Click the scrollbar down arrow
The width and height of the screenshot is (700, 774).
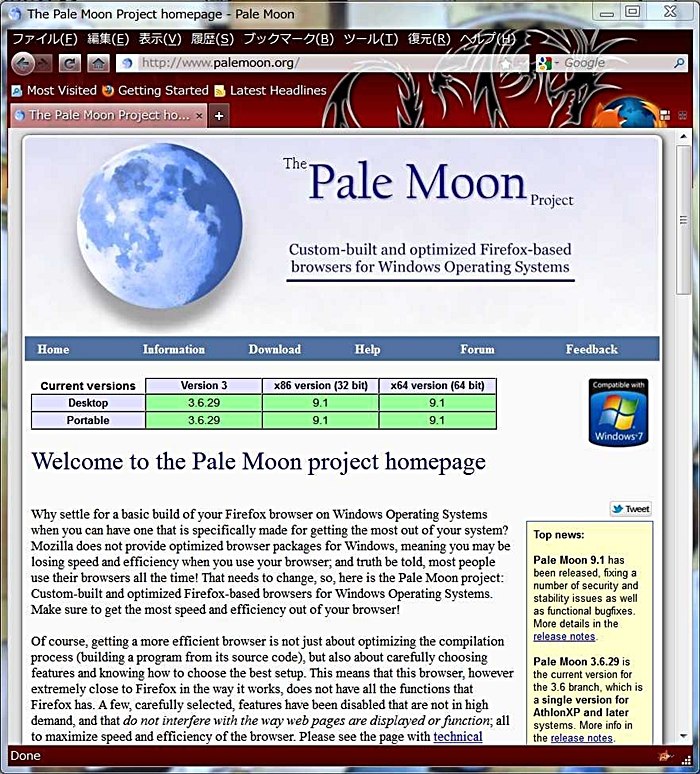[684, 736]
